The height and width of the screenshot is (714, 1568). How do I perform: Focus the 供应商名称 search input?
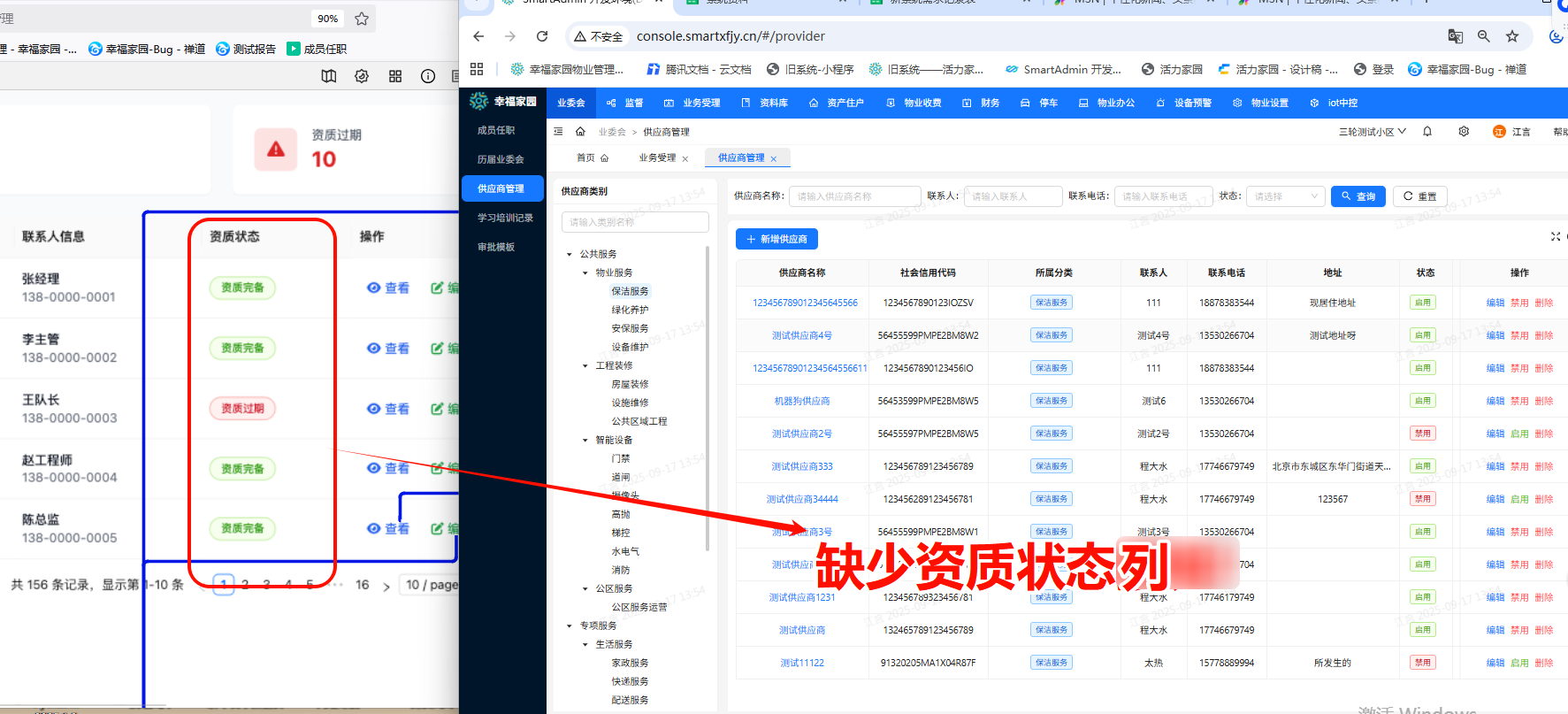coord(854,196)
